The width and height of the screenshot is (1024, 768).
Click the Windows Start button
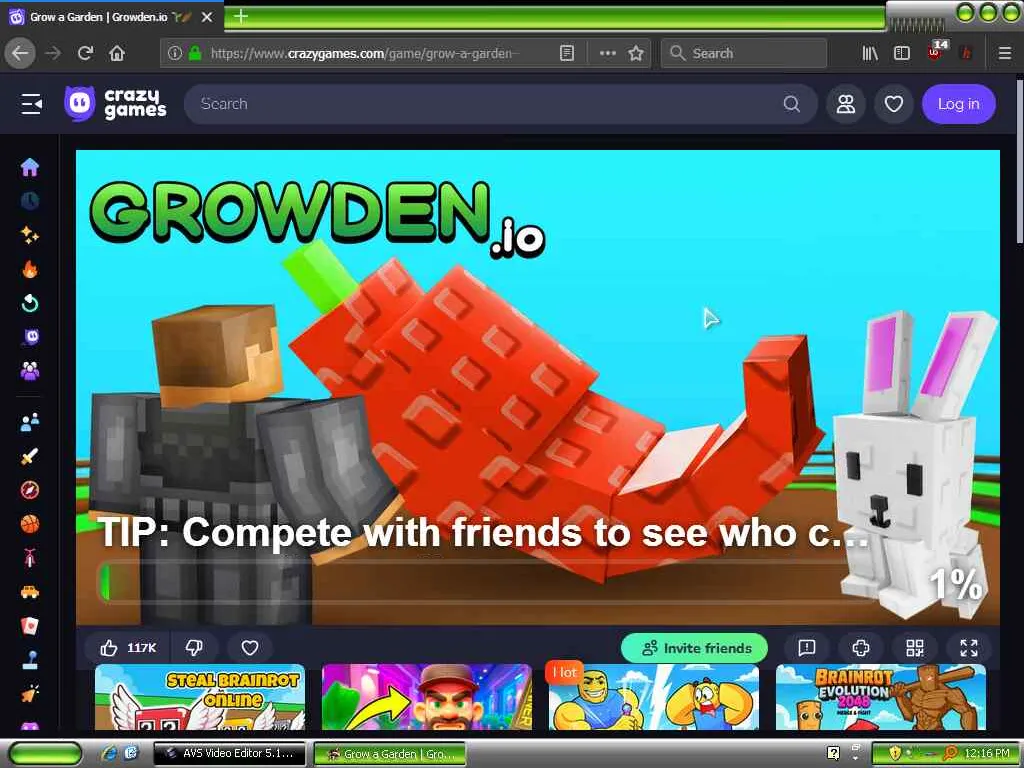click(x=44, y=753)
